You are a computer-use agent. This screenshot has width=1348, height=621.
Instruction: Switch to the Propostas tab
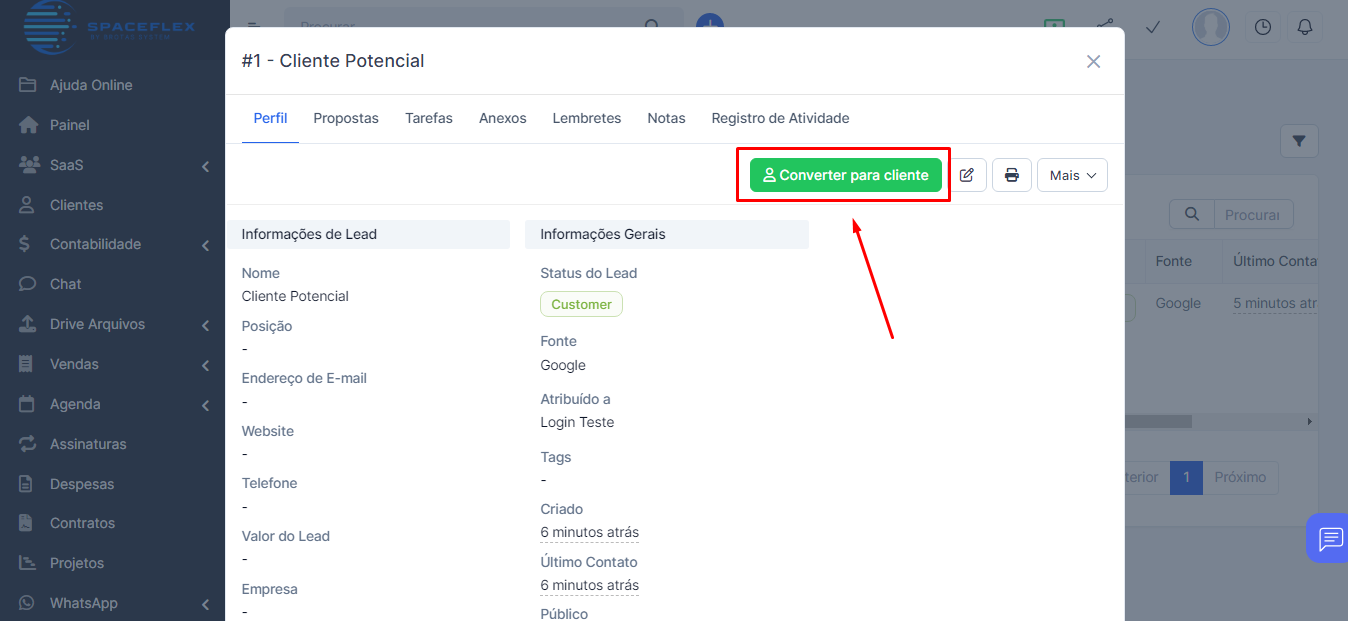(x=346, y=118)
